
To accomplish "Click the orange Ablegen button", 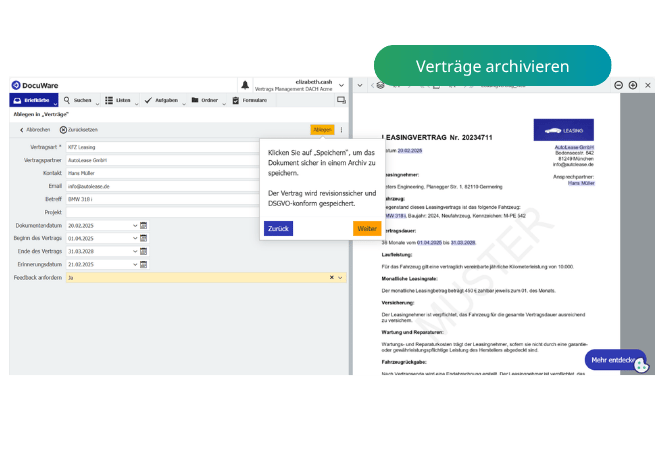I will pos(322,130).
